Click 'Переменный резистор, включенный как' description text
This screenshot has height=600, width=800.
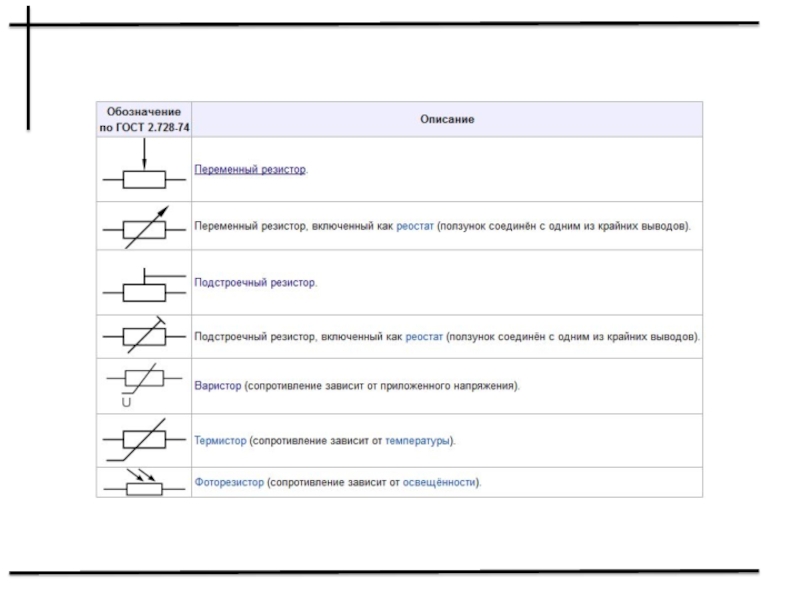(293, 226)
